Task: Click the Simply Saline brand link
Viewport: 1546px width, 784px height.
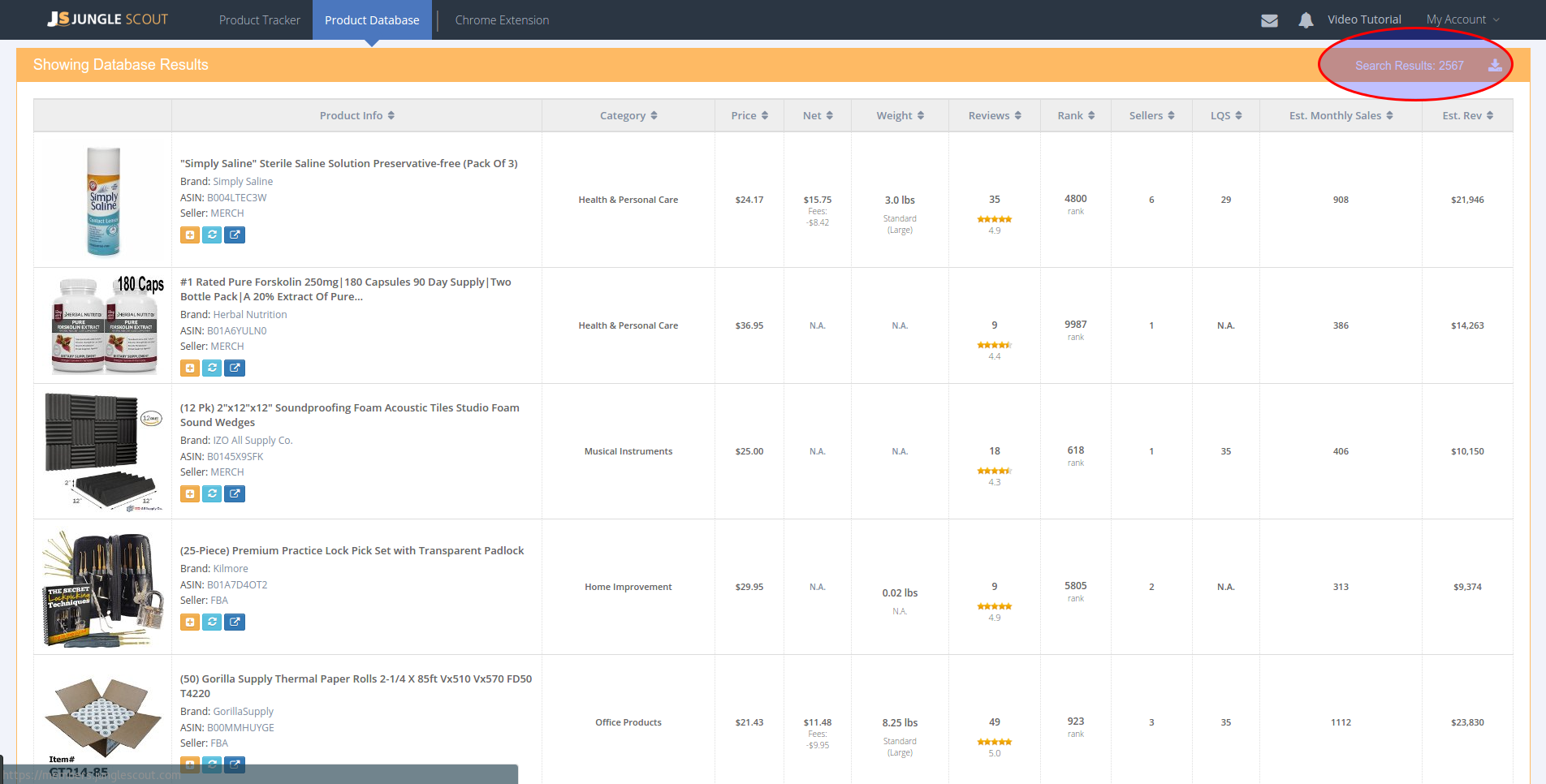Action: pos(243,182)
